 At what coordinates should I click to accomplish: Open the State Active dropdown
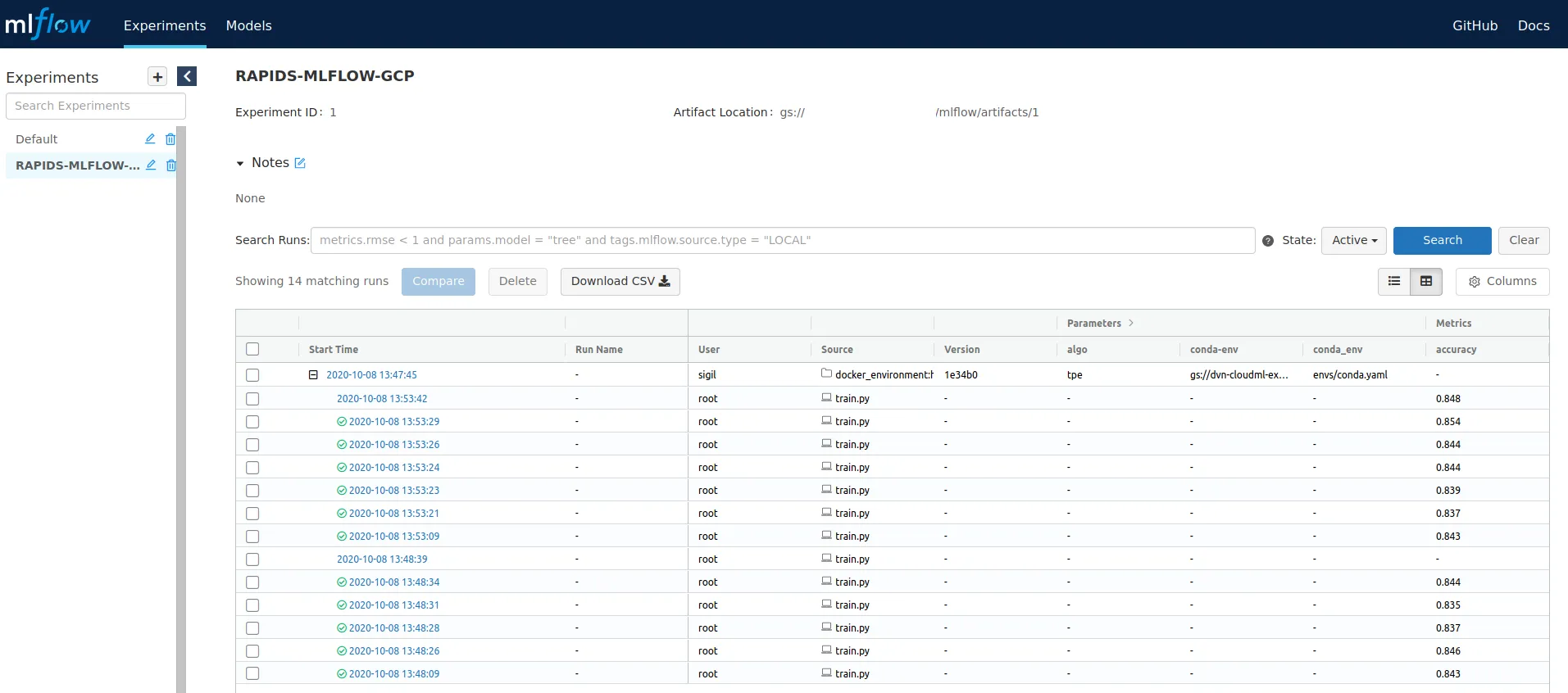pyautogui.click(x=1354, y=241)
